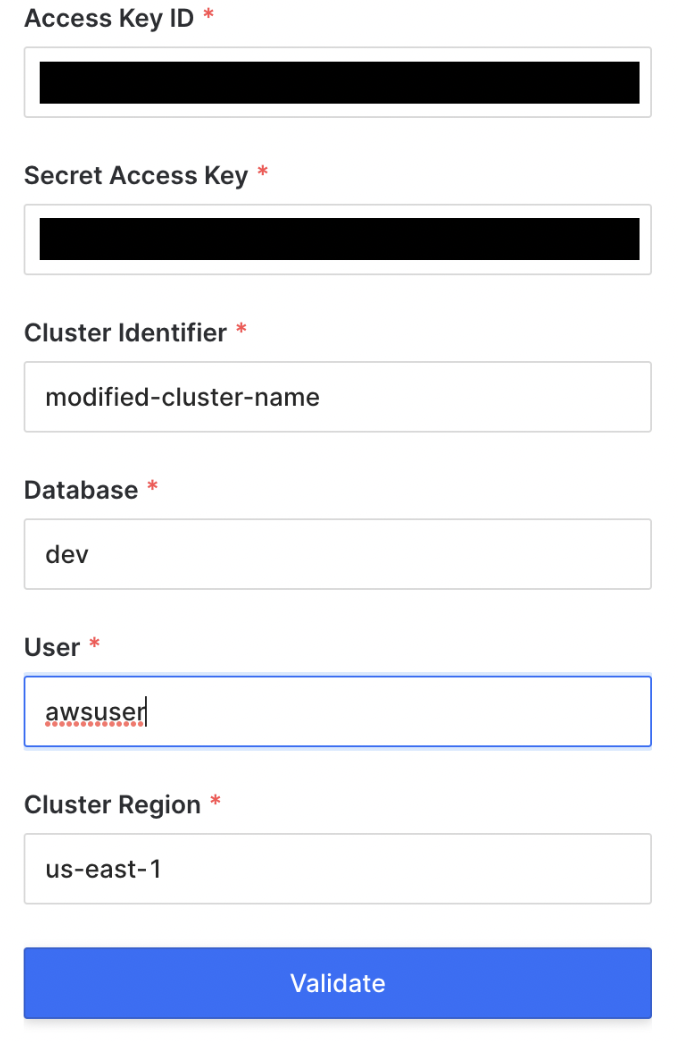Click the required asterisk beside Cluster Region
This screenshot has width=678, height=1042.
[x=215, y=799]
